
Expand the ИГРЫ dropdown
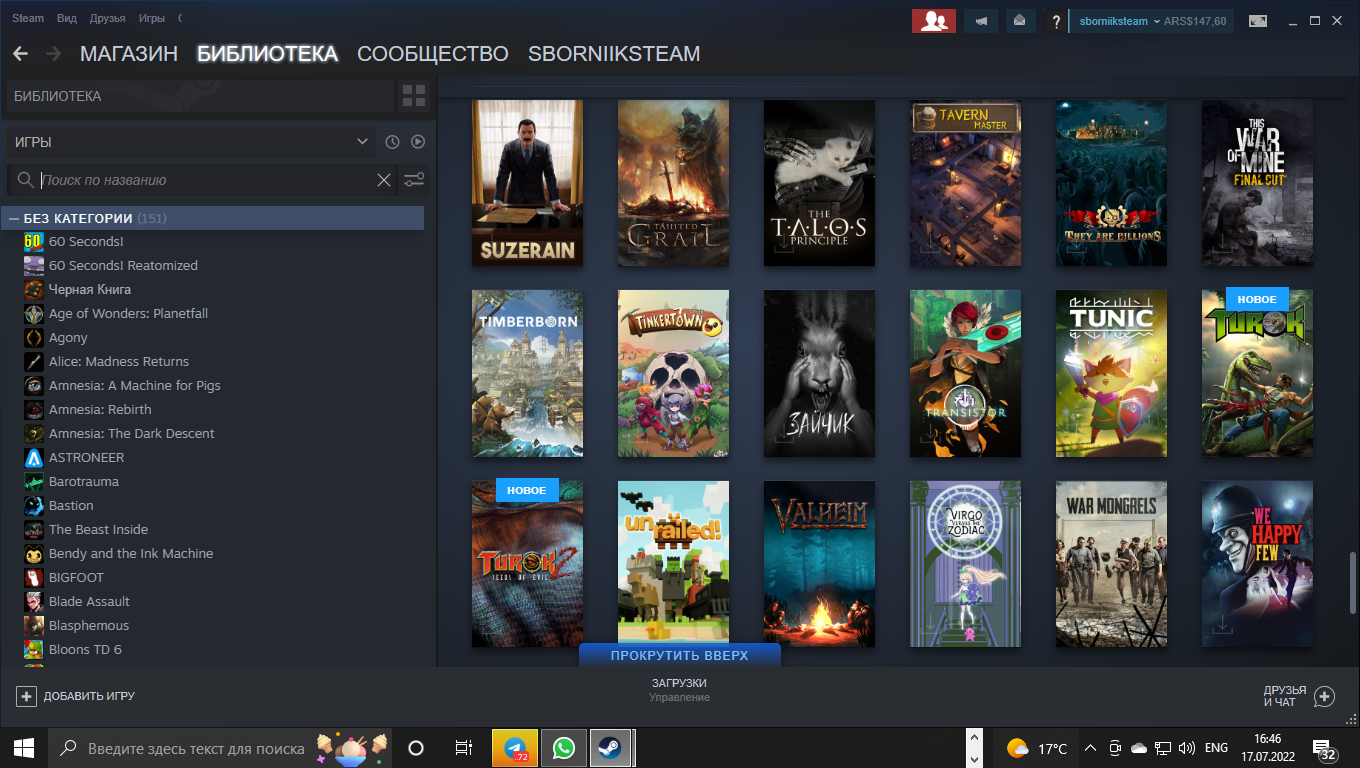point(362,142)
